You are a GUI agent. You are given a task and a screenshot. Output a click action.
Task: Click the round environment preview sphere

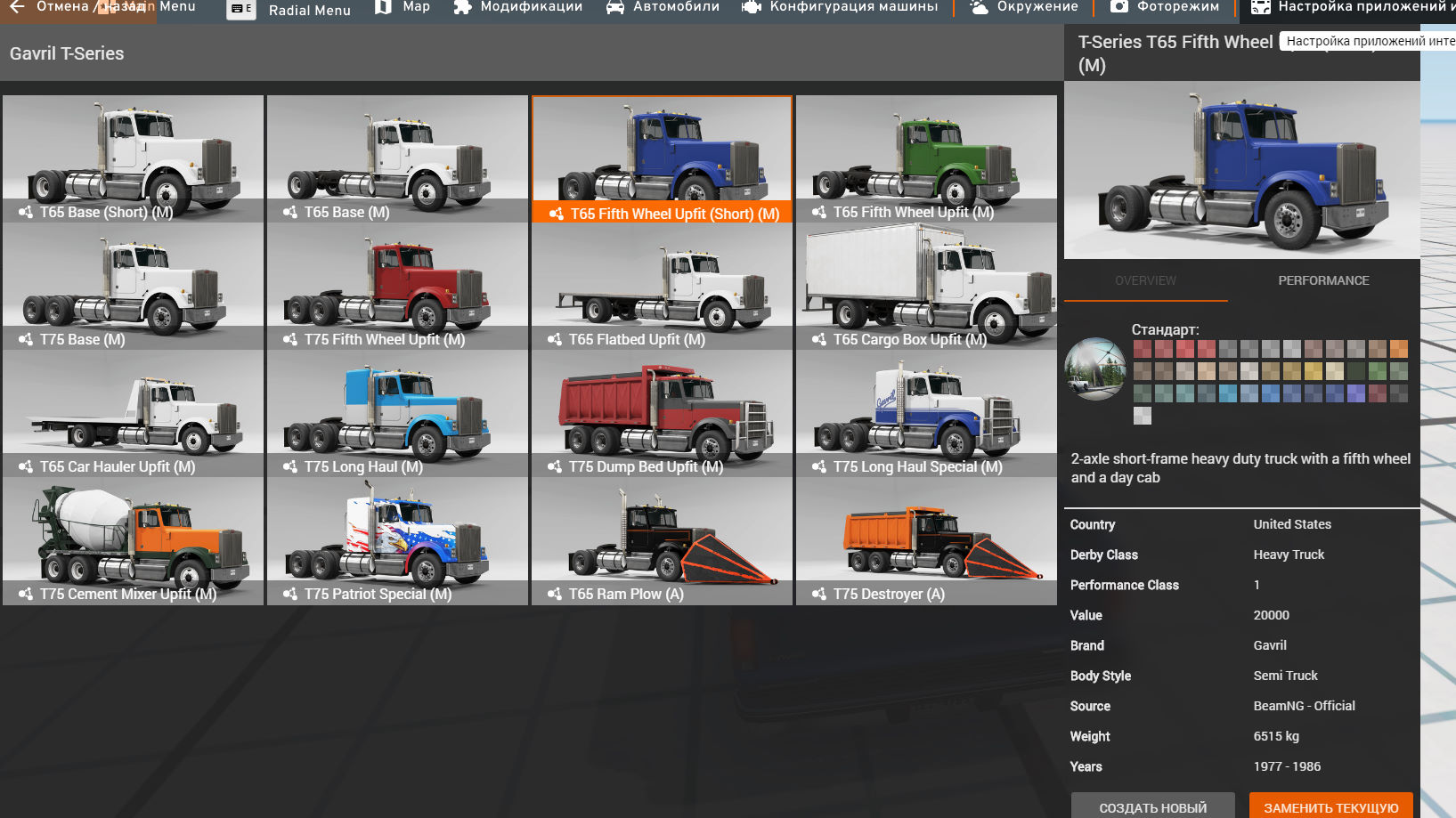(1095, 369)
